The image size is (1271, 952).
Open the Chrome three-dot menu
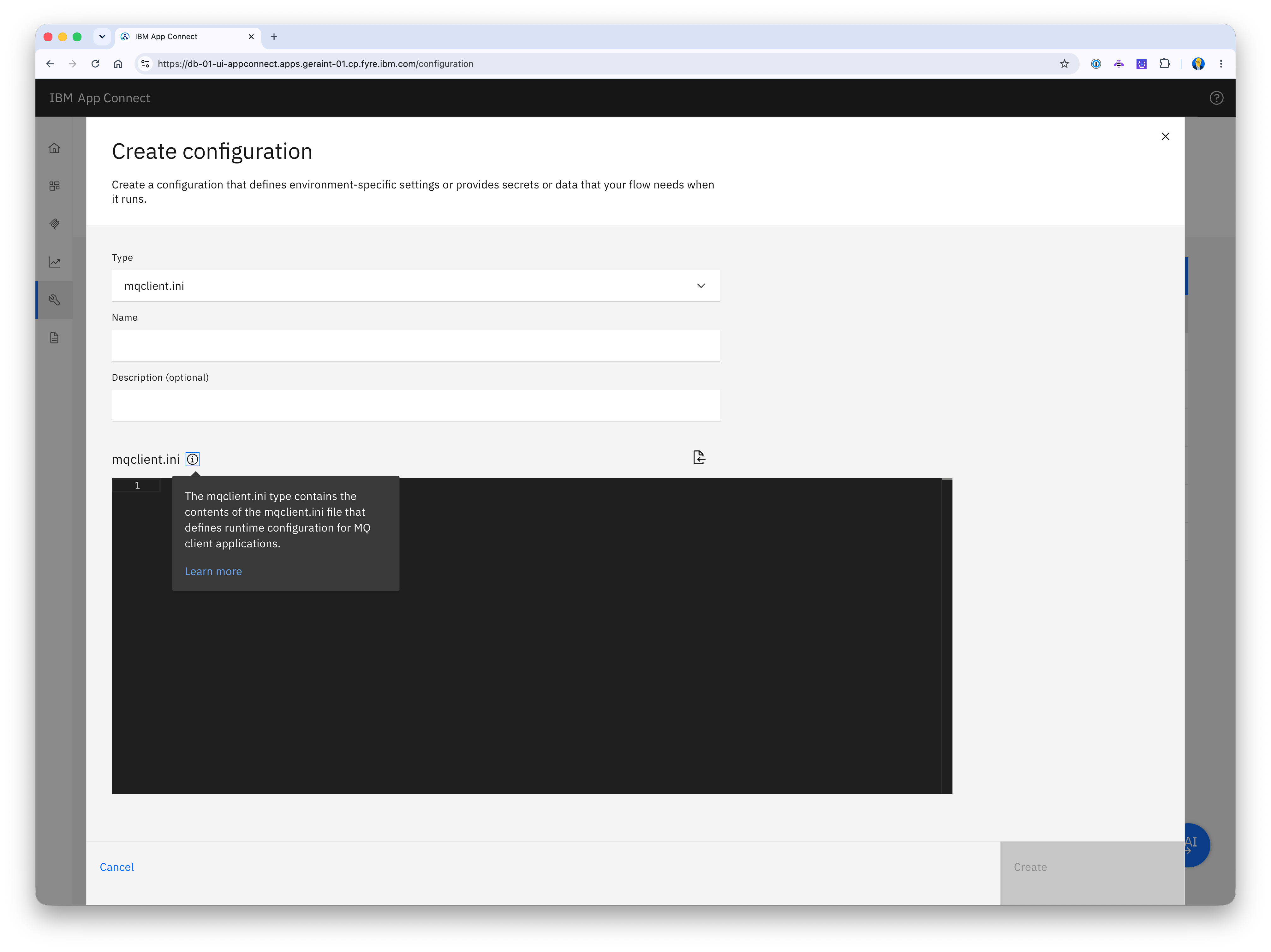pos(1221,64)
